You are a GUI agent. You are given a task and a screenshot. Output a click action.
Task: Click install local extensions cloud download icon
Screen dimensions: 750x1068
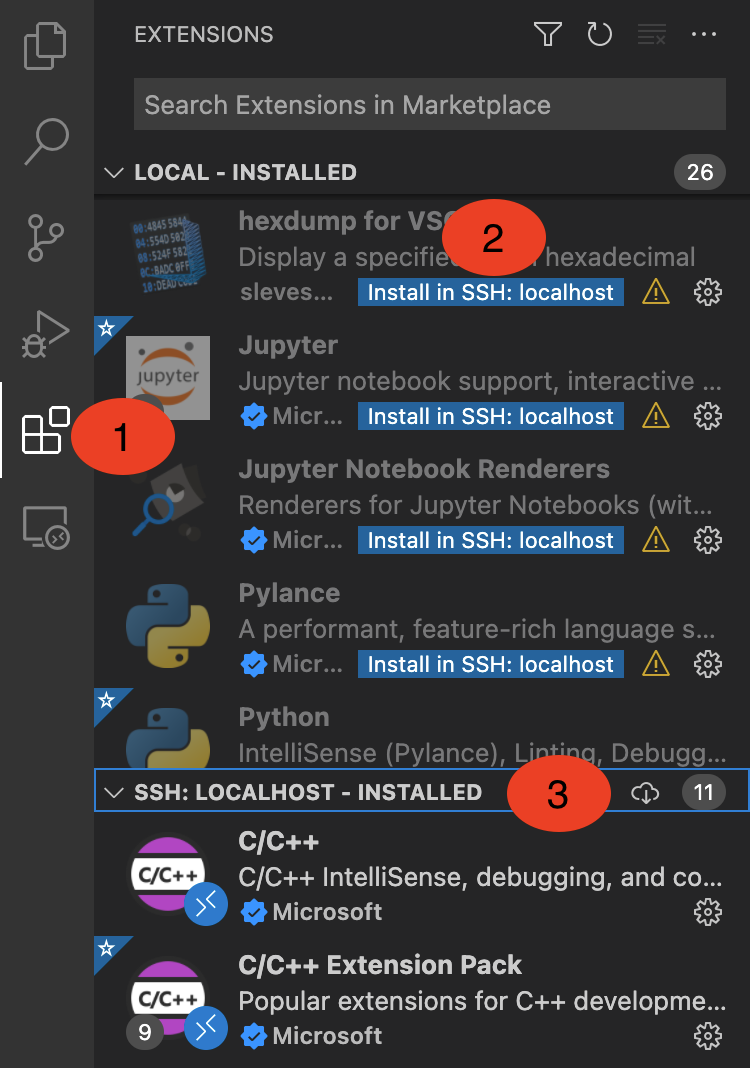point(644,792)
